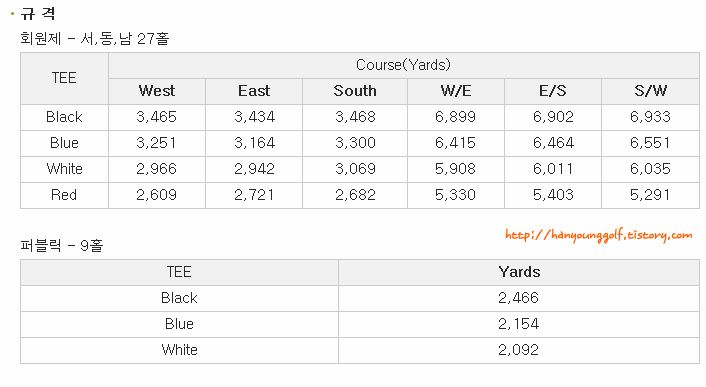The image size is (706, 387).
Task: Select the East column header
Action: click(254, 91)
